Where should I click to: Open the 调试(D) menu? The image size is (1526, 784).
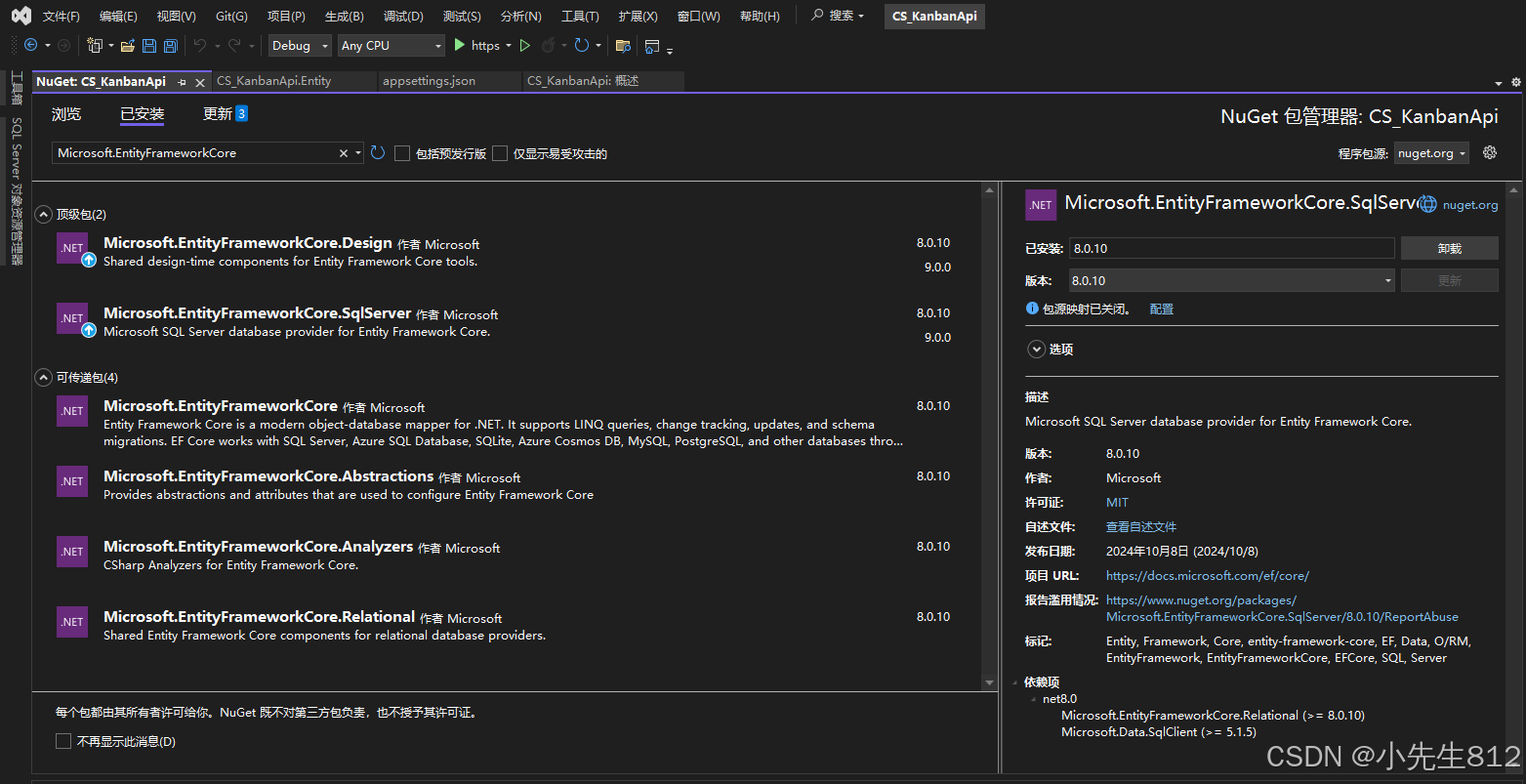403,16
